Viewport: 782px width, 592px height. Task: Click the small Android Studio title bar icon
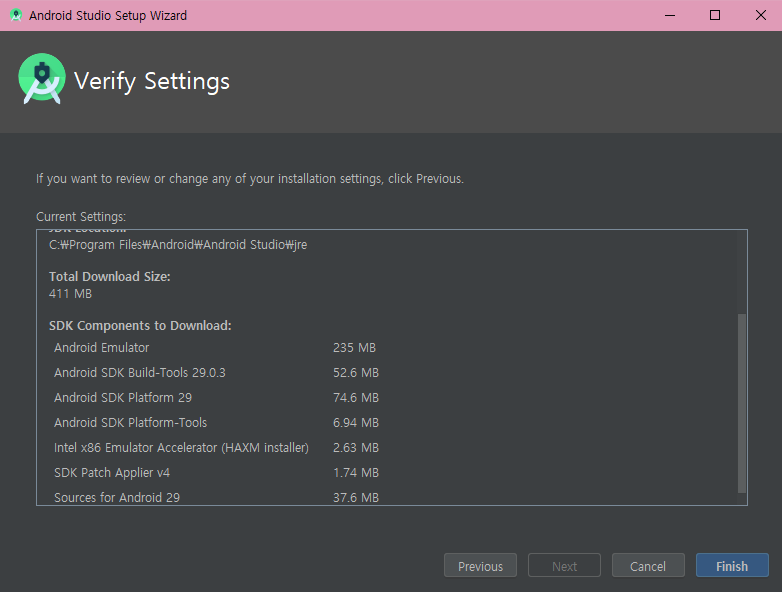point(16,15)
